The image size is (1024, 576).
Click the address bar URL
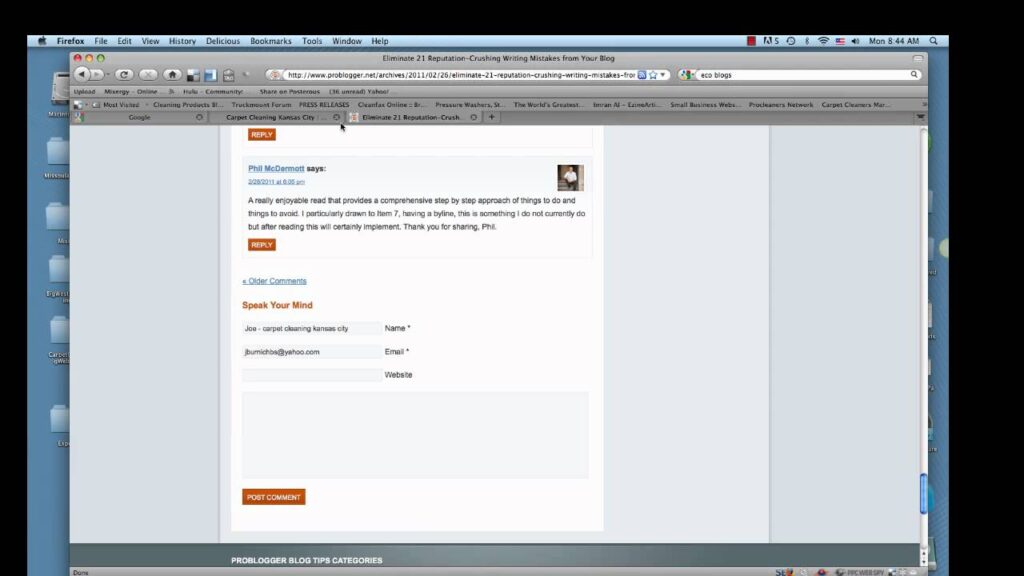pyautogui.click(x=460, y=75)
